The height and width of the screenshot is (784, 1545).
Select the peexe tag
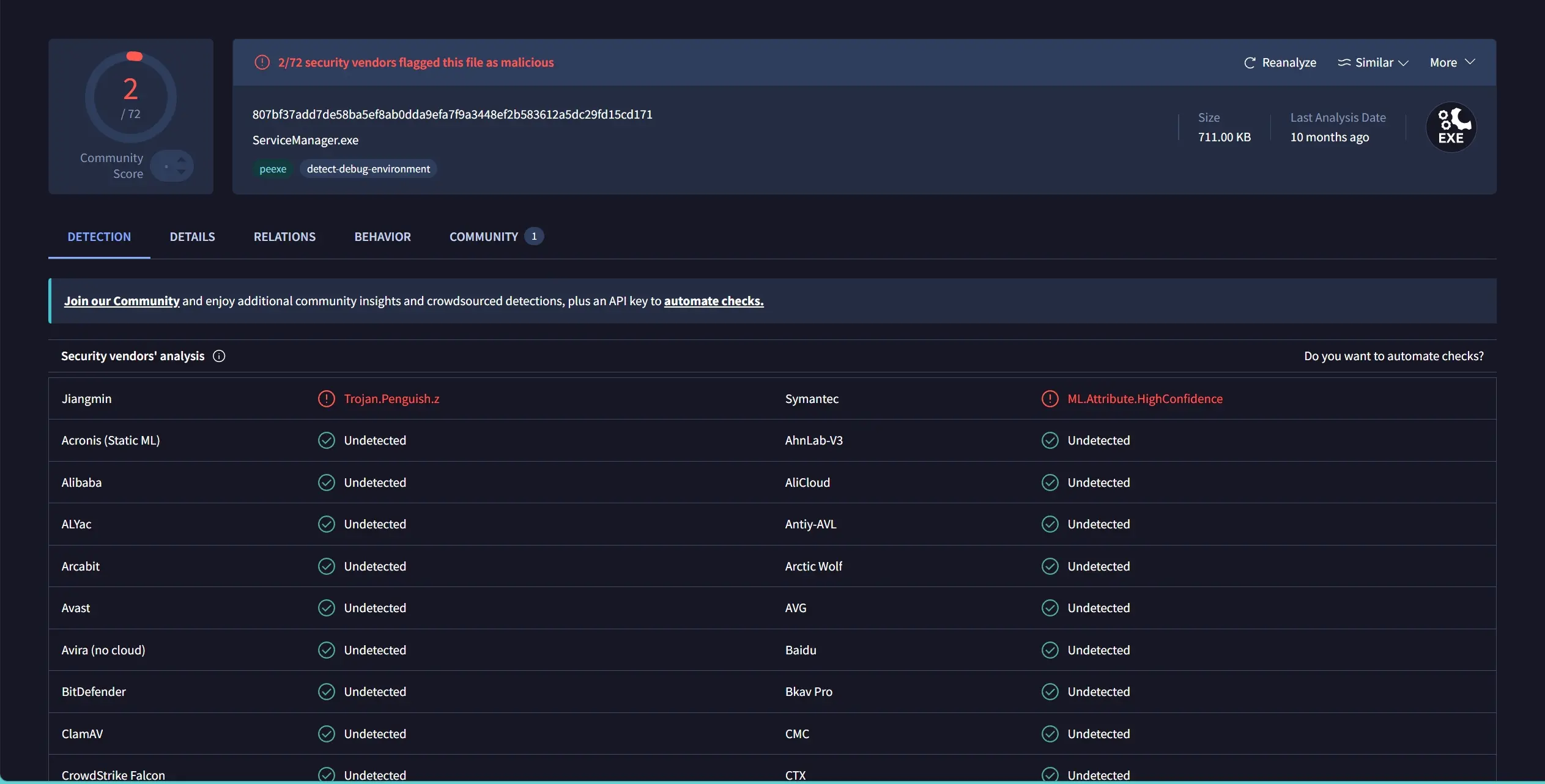click(273, 169)
